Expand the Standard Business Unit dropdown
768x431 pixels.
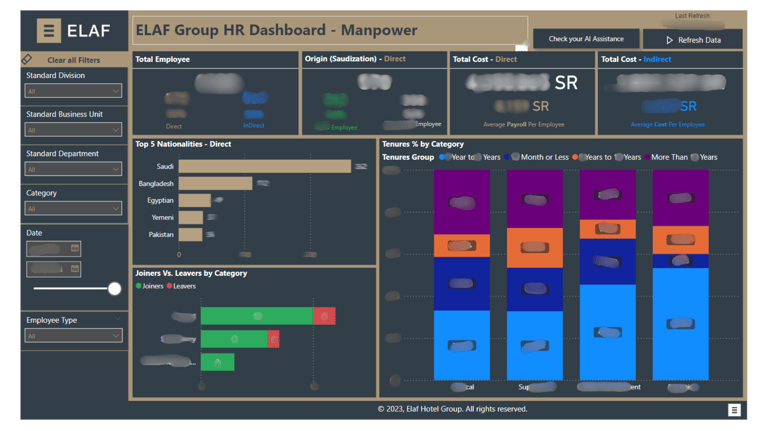coord(73,130)
